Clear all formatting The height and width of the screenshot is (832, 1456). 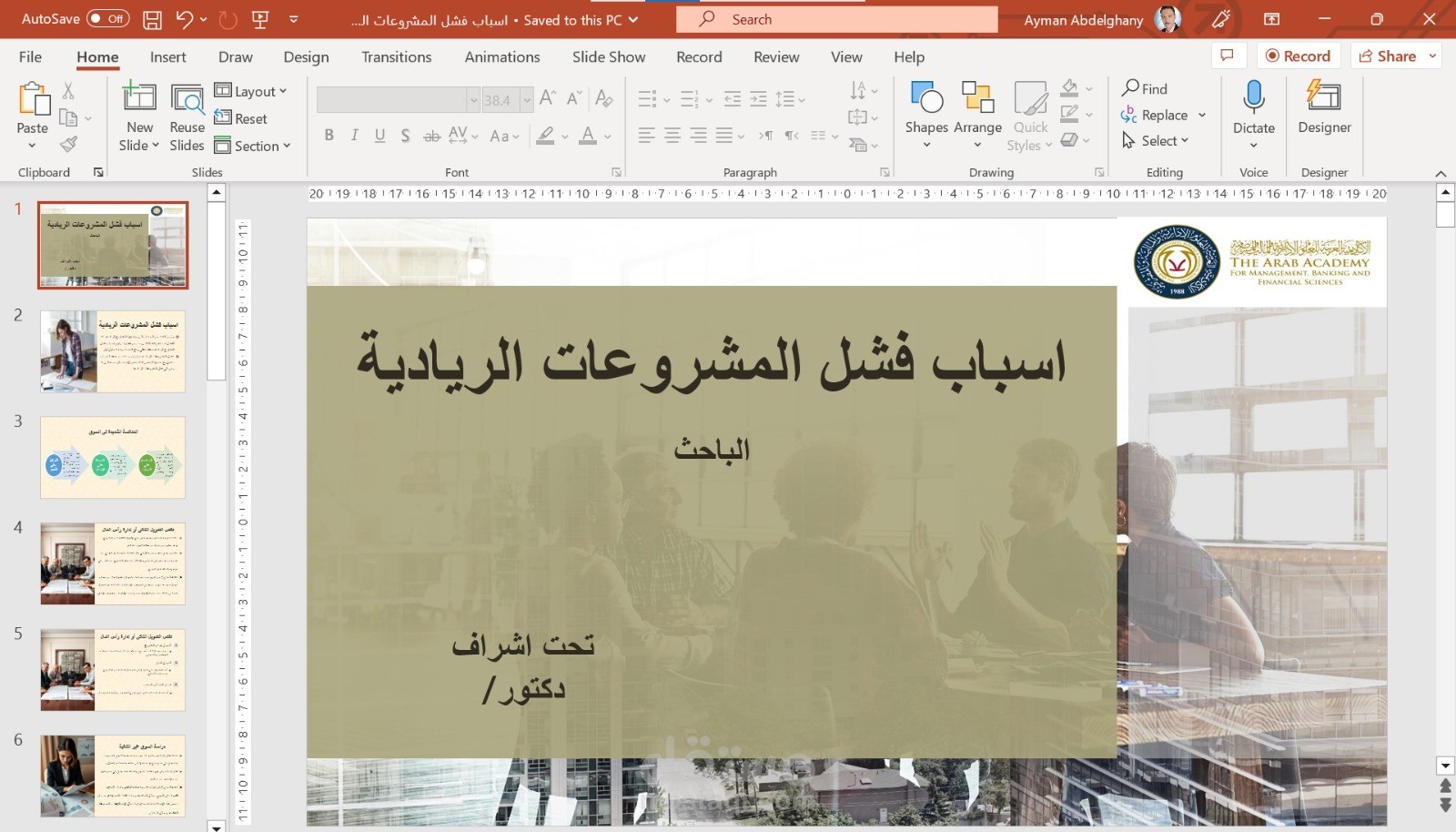(603, 97)
